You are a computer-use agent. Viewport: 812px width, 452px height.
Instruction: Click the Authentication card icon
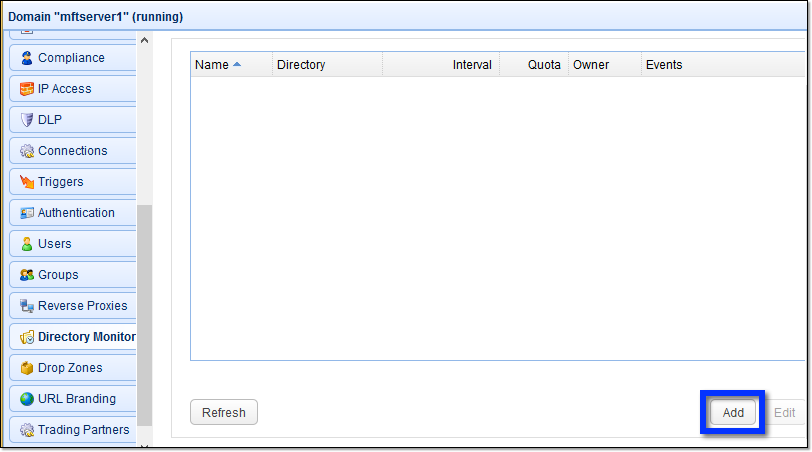27,213
